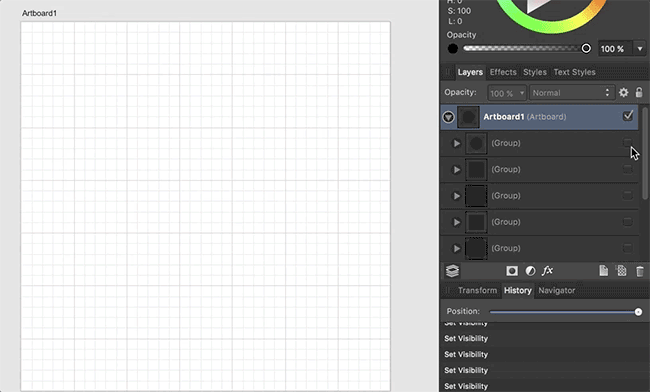Switch to the Effects tab
The image size is (650, 392).
tap(503, 72)
